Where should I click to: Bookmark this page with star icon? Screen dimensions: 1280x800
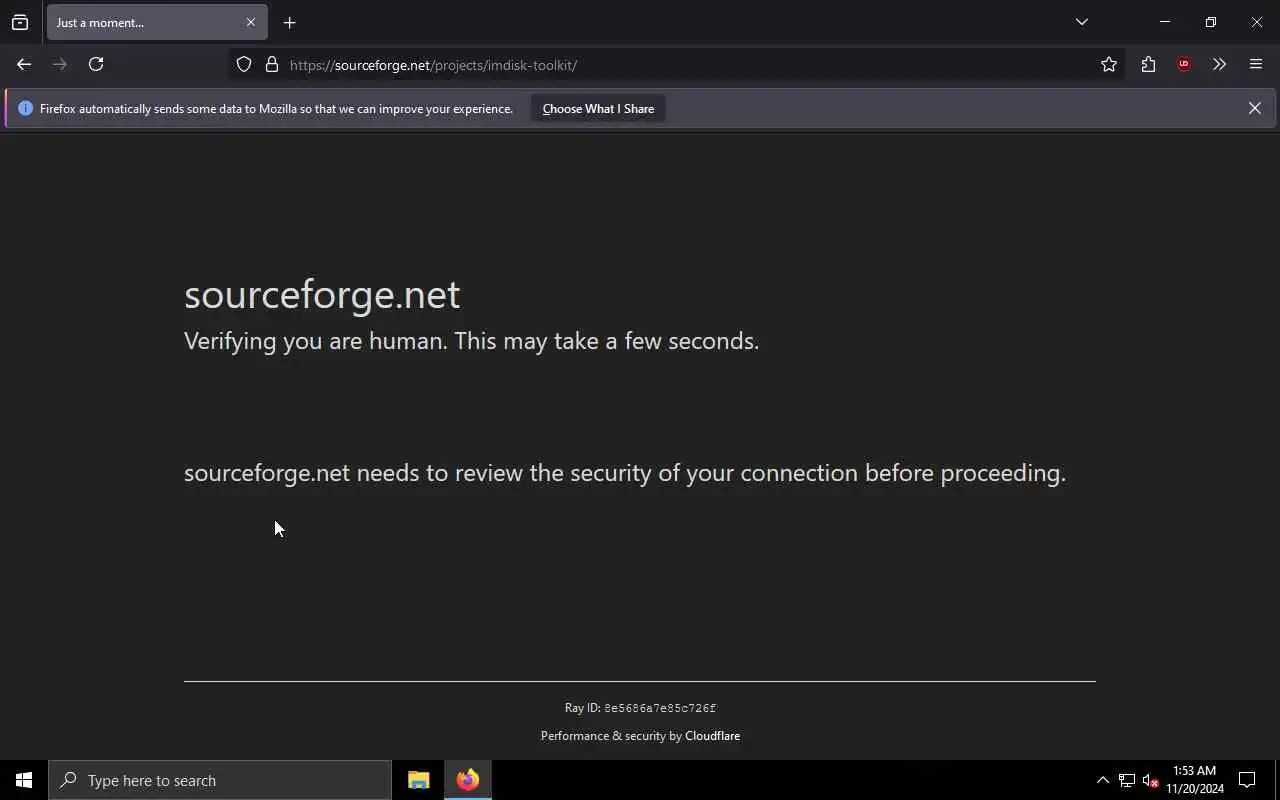pyautogui.click(x=1109, y=64)
